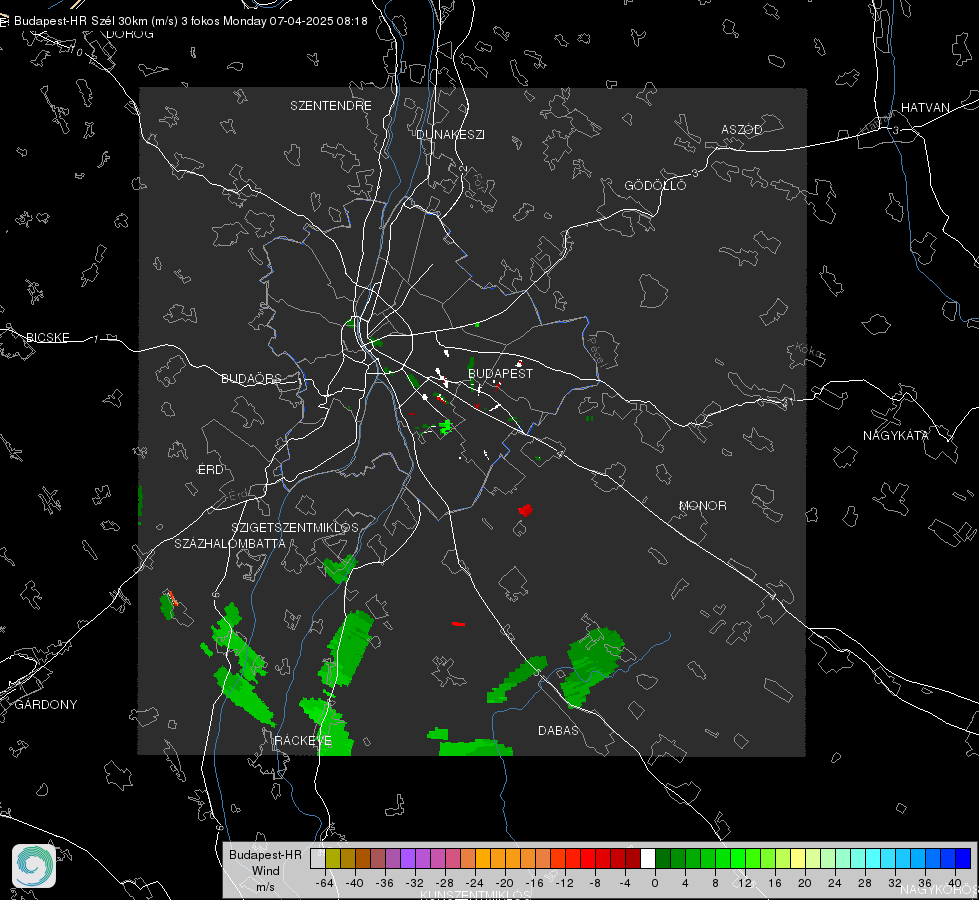Screen dimensions: 979x900
Task: Click the white zero swatch in wind legend
Action: (x=648, y=859)
